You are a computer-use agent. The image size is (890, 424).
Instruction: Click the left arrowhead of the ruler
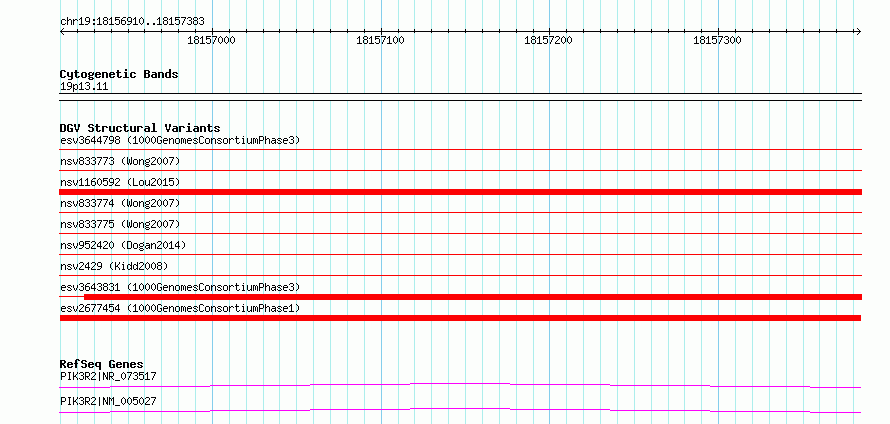(62, 31)
